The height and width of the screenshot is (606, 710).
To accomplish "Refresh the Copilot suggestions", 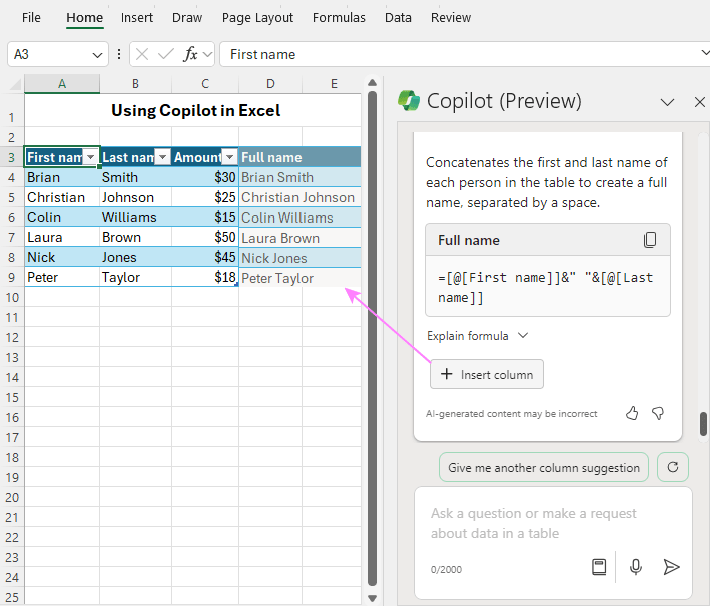I will click(673, 467).
